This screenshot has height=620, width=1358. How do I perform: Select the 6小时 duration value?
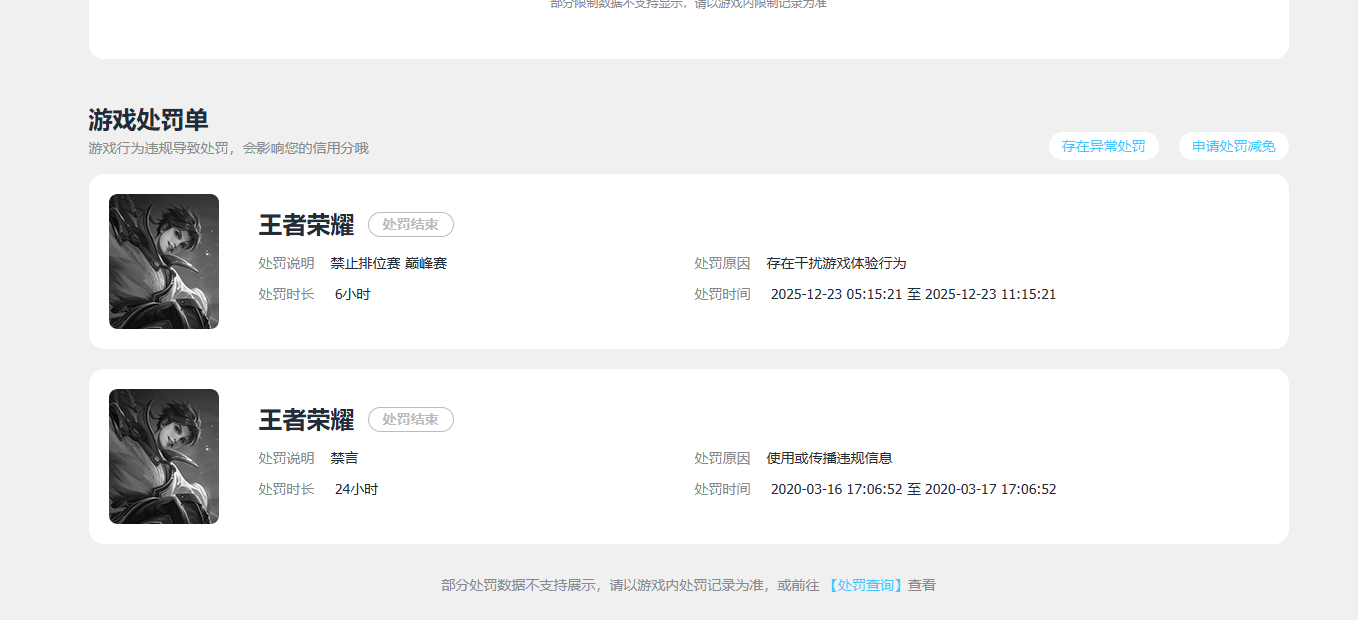(x=353, y=294)
